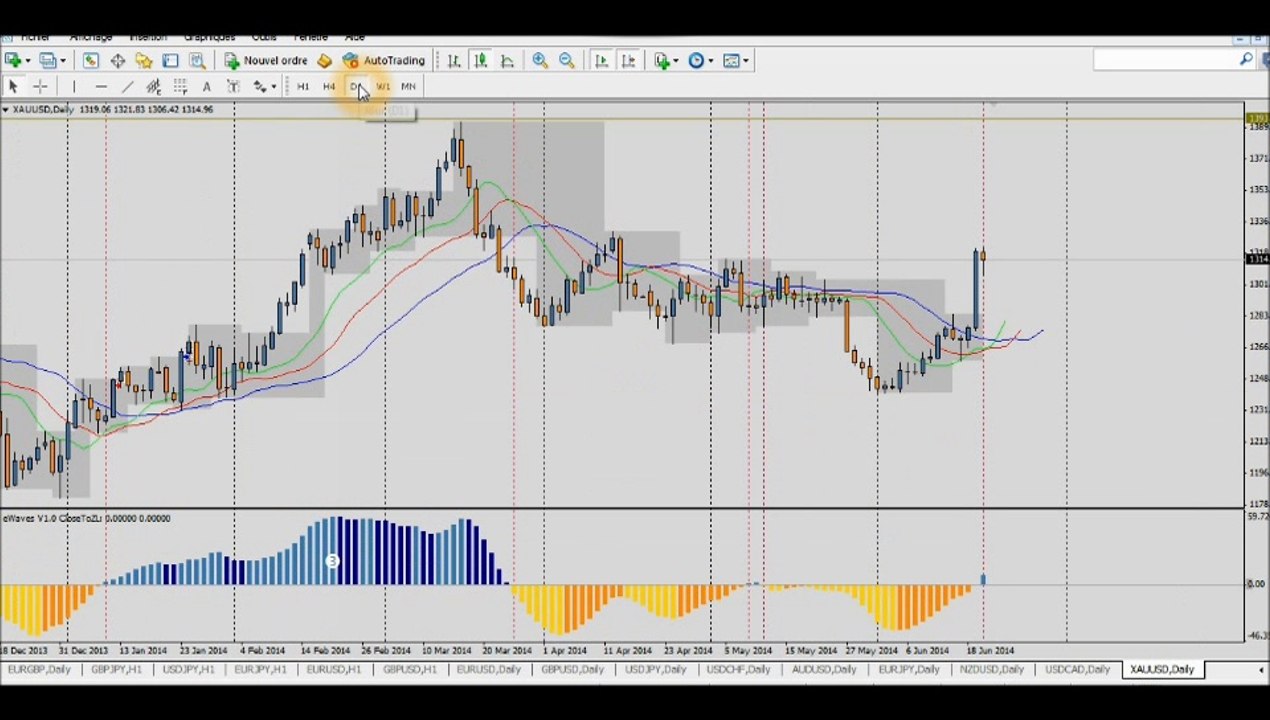Viewport: 1270px width, 720px height.
Task: Select the Horizontal Line drawing tool
Action: click(x=100, y=87)
